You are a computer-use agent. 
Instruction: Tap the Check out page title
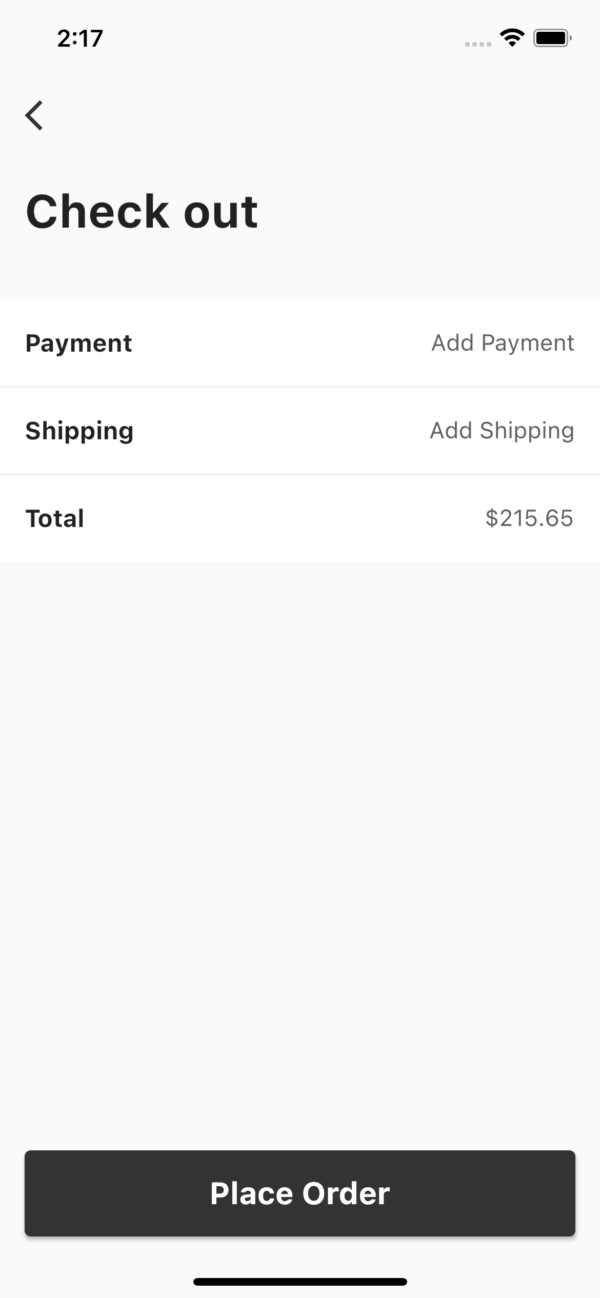pyautogui.click(x=142, y=211)
